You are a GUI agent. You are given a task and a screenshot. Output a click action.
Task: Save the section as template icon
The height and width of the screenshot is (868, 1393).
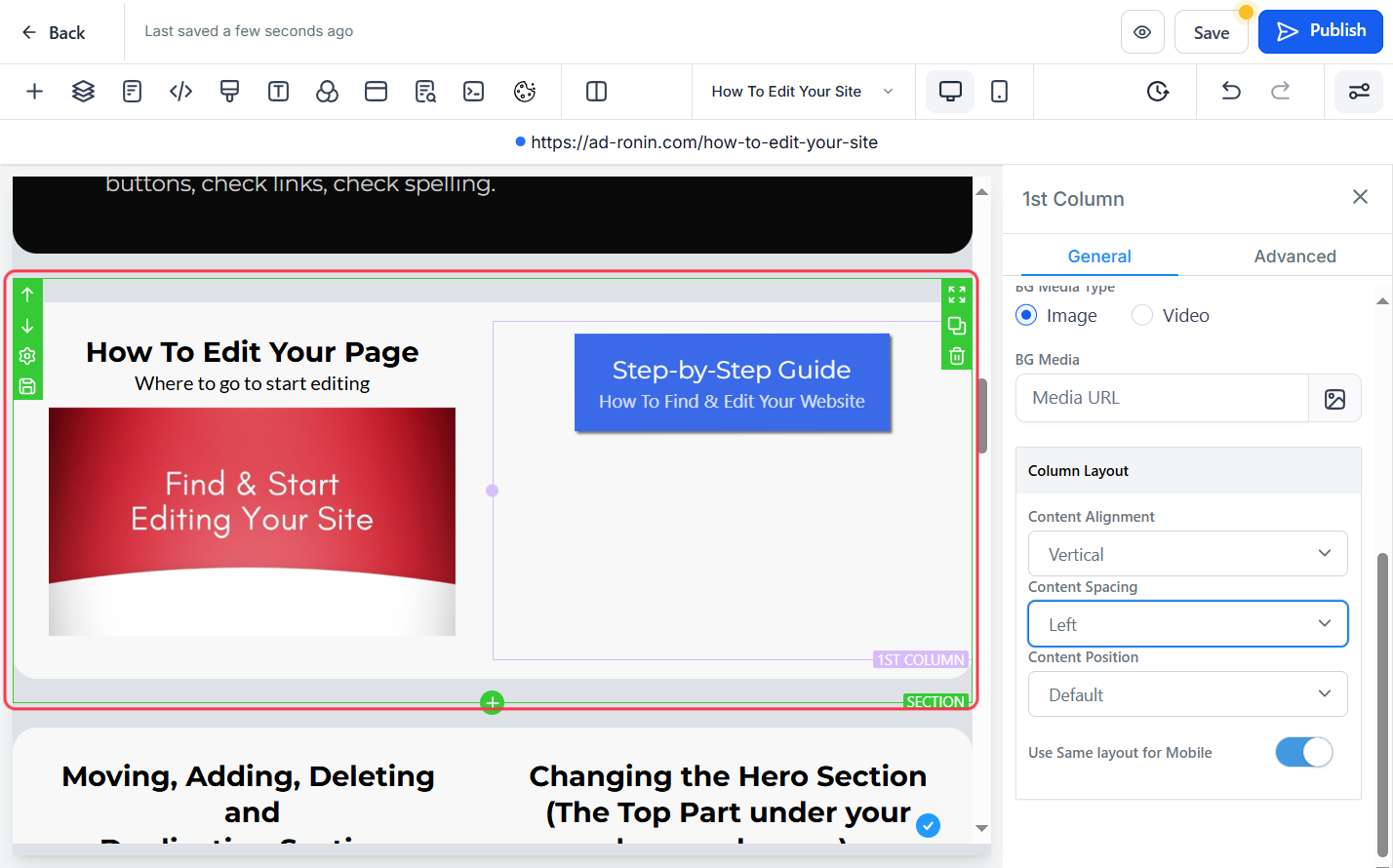[x=27, y=386]
